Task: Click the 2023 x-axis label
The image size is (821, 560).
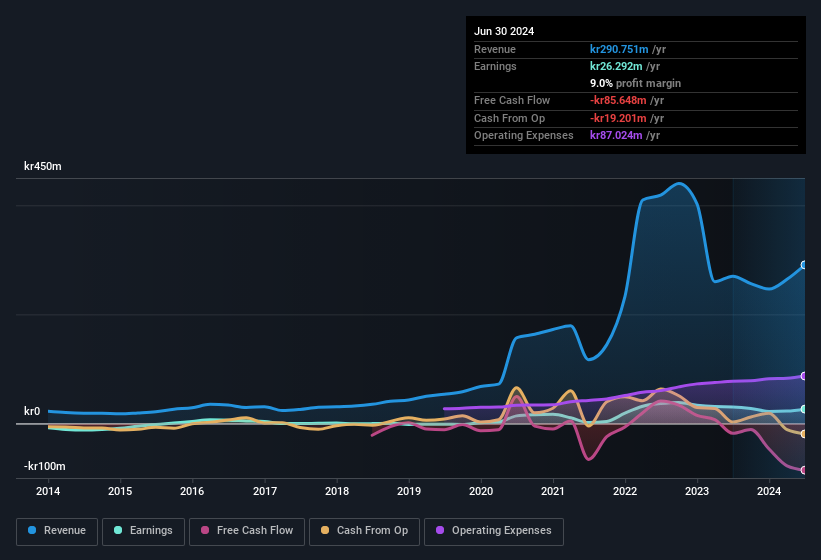Action: 697,491
